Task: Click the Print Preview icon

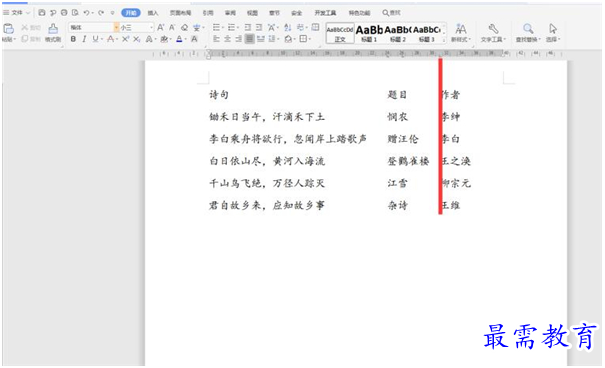Action: point(75,13)
